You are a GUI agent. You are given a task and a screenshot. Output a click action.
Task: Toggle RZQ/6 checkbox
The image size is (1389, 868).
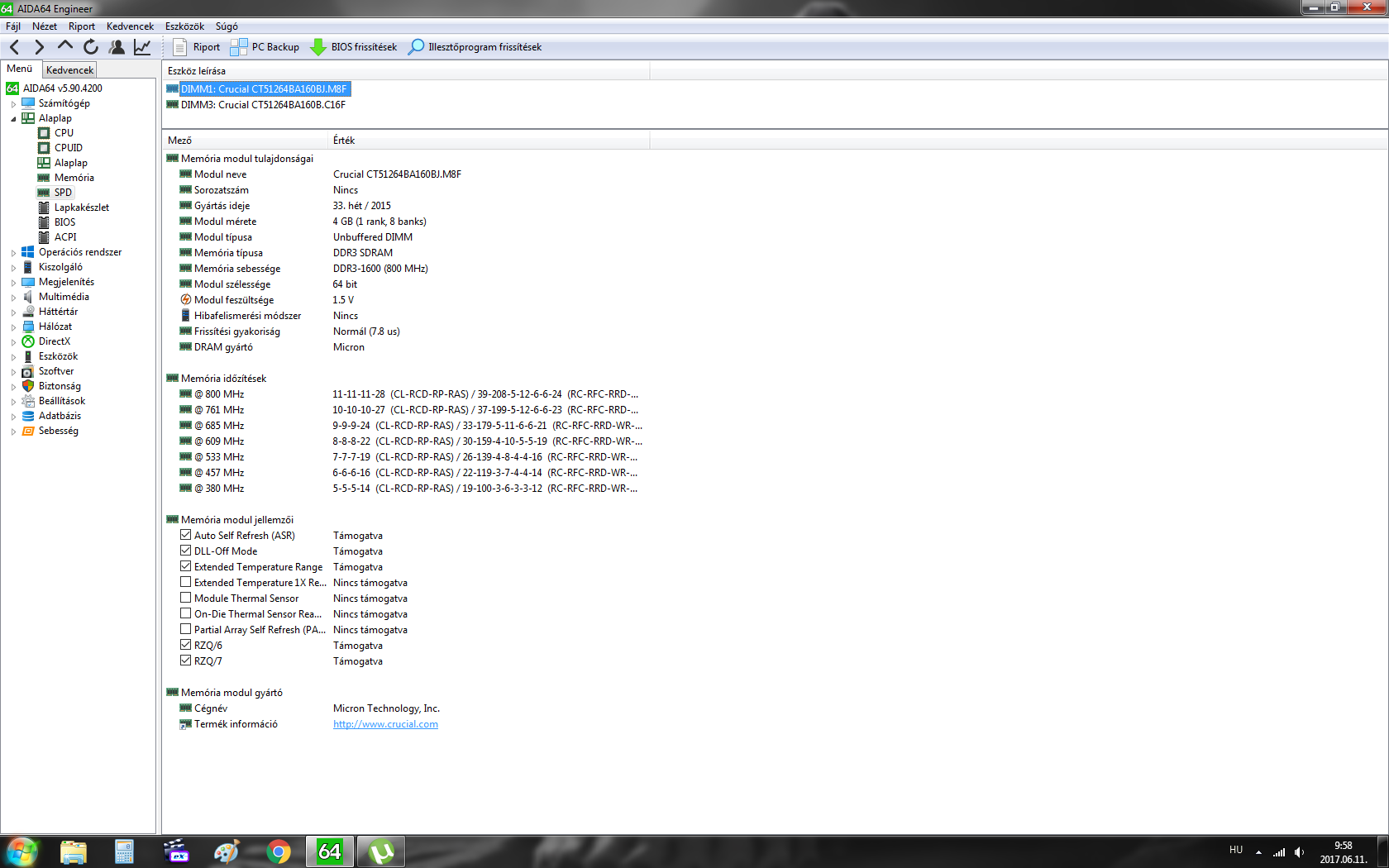pos(185,645)
